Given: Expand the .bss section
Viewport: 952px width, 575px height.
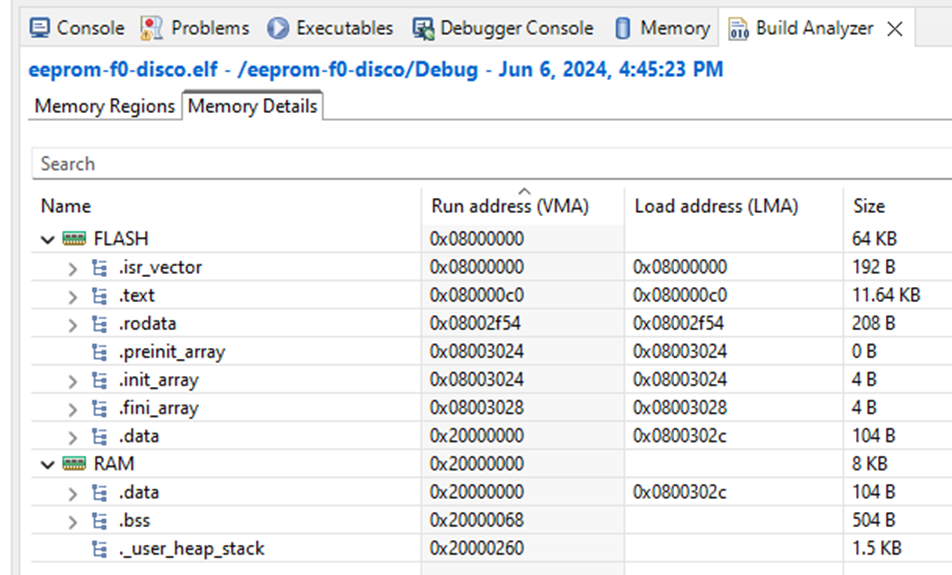Looking at the screenshot, I should pyautogui.click(x=72, y=521).
